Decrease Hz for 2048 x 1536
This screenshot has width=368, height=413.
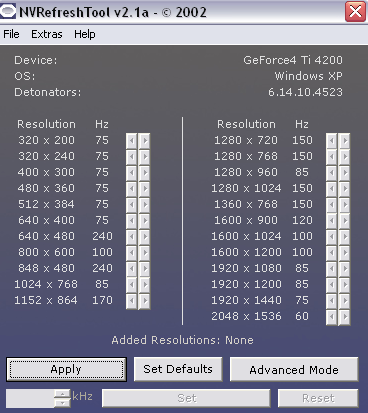(x=332, y=317)
